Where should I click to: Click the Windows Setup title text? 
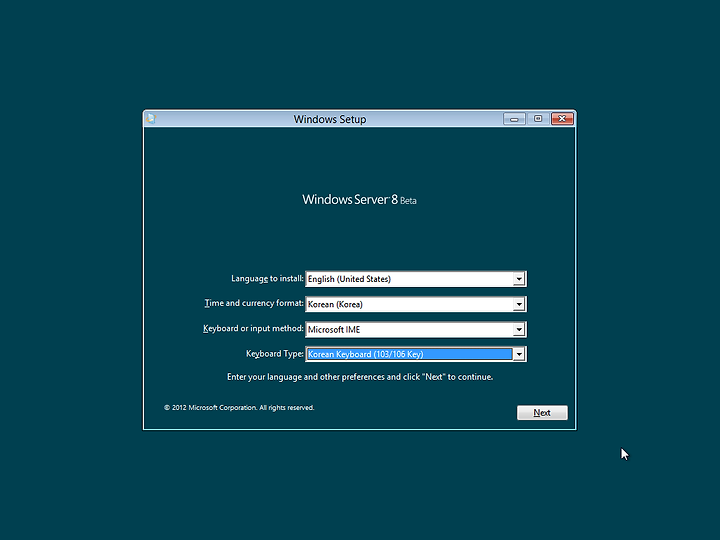point(330,119)
